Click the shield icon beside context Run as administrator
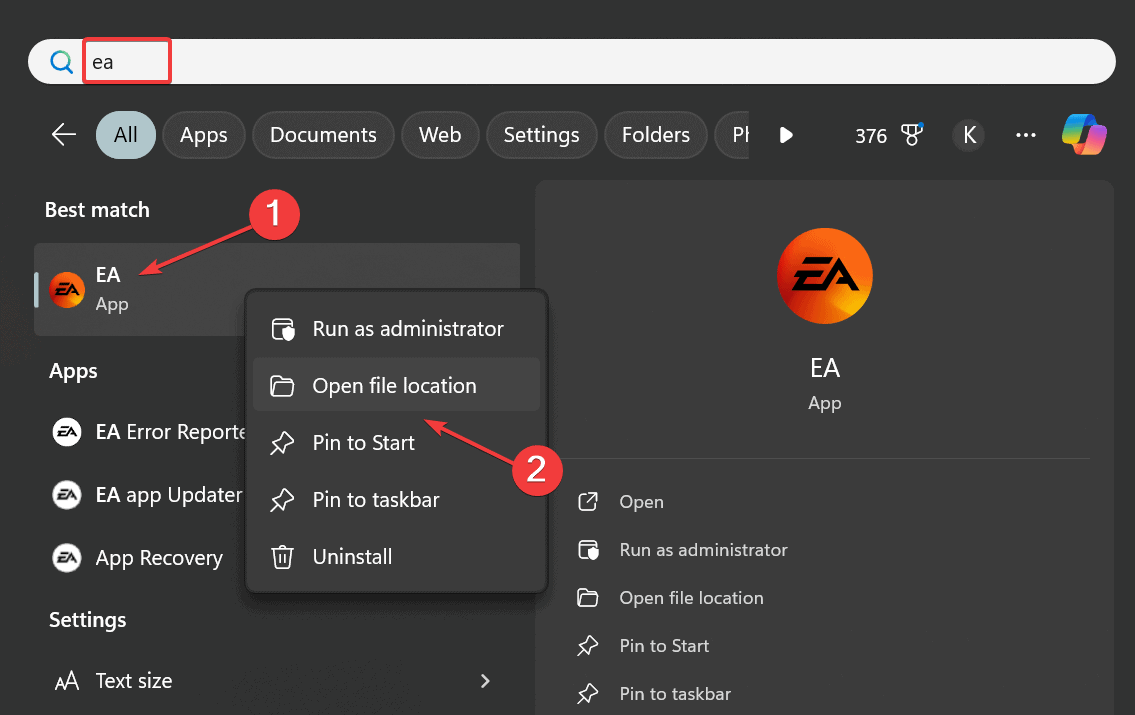This screenshot has width=1135, height=715. [283, 329]
